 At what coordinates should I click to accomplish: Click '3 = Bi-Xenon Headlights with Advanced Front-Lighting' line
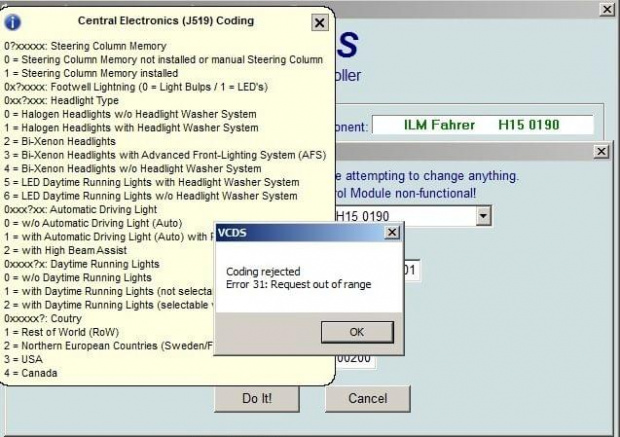(165, 155)
